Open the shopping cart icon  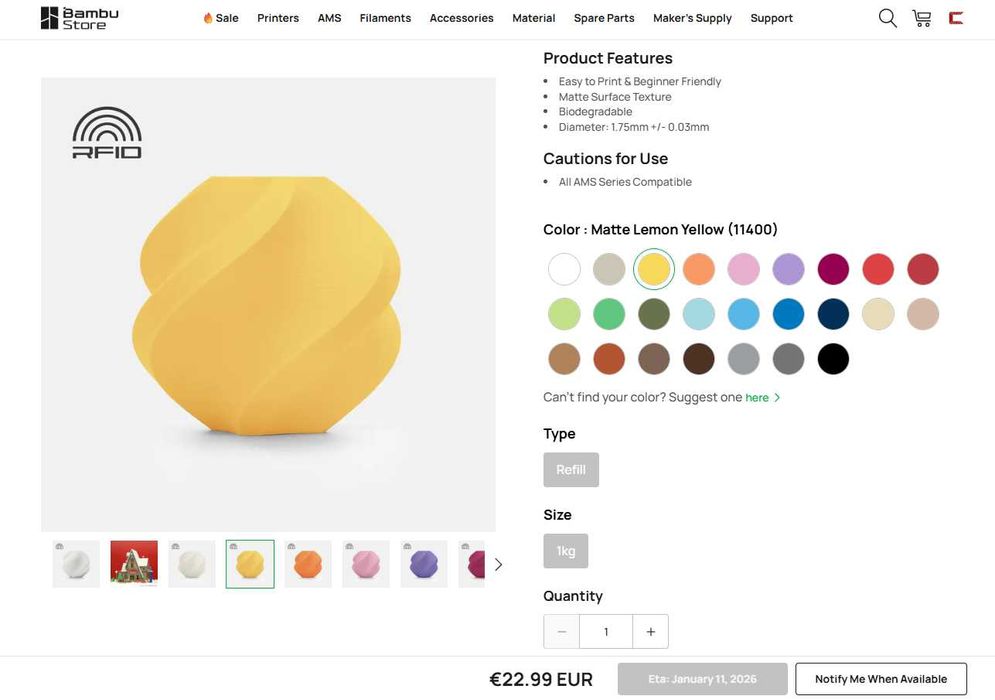(x=922, y=18)
